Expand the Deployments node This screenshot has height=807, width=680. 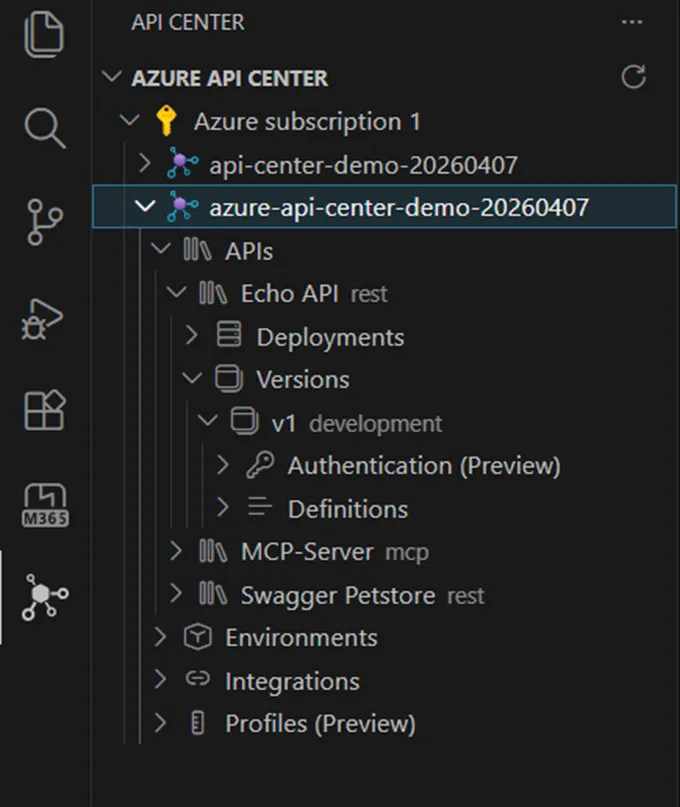coord(192,337)
